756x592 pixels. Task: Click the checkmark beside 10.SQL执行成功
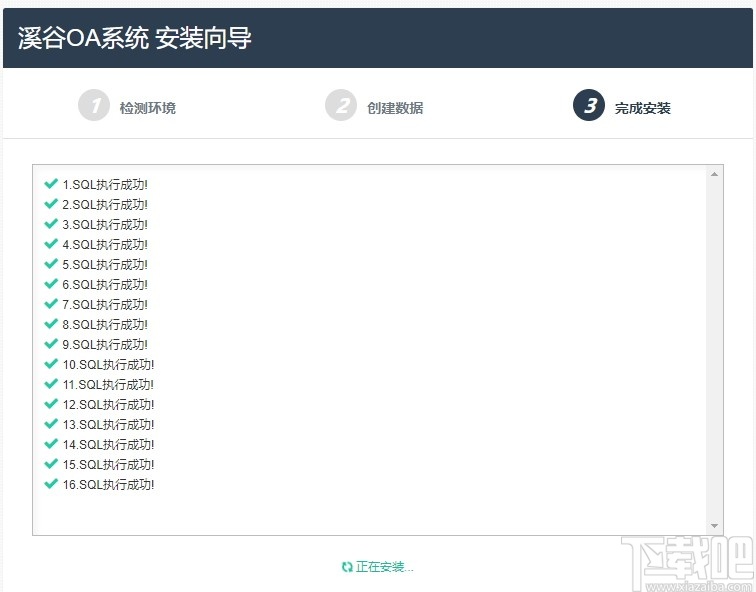(51, 364)
